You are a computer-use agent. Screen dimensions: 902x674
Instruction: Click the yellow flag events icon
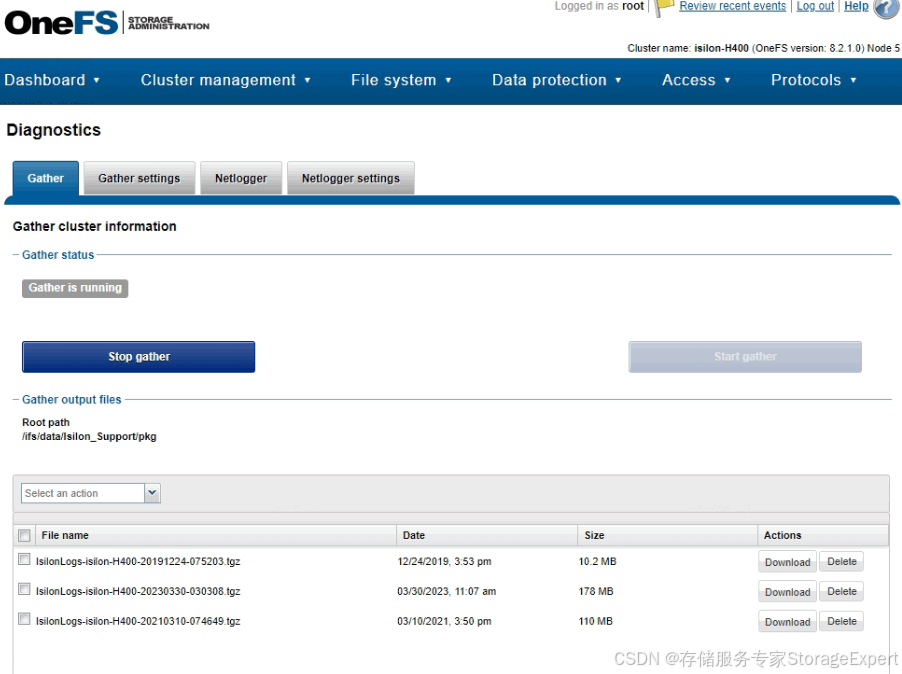[664, 7]
